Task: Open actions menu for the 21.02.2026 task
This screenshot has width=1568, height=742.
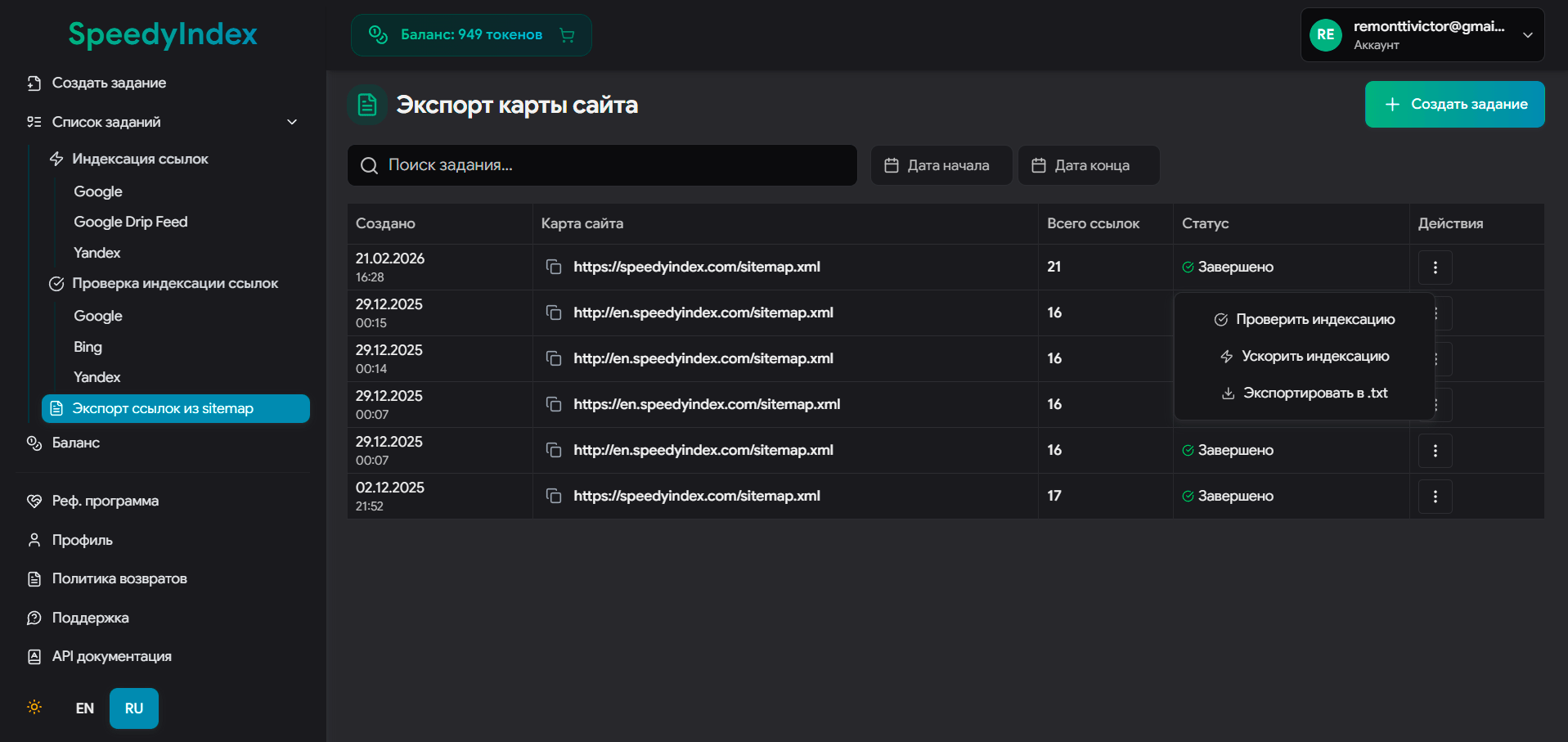Action: coord(1435,268)
